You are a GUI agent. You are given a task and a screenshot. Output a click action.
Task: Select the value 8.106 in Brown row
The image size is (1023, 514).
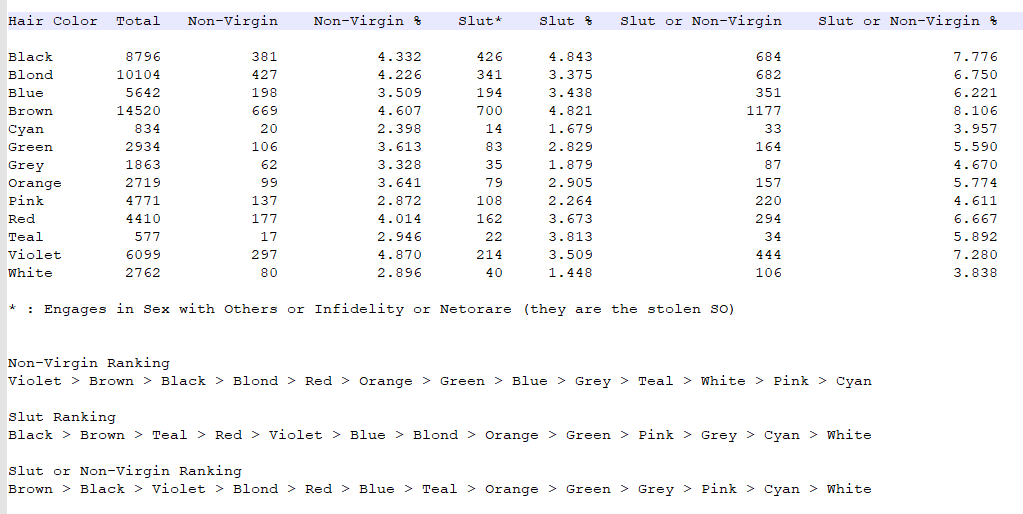pyautogui.click(x=975, y=111)
